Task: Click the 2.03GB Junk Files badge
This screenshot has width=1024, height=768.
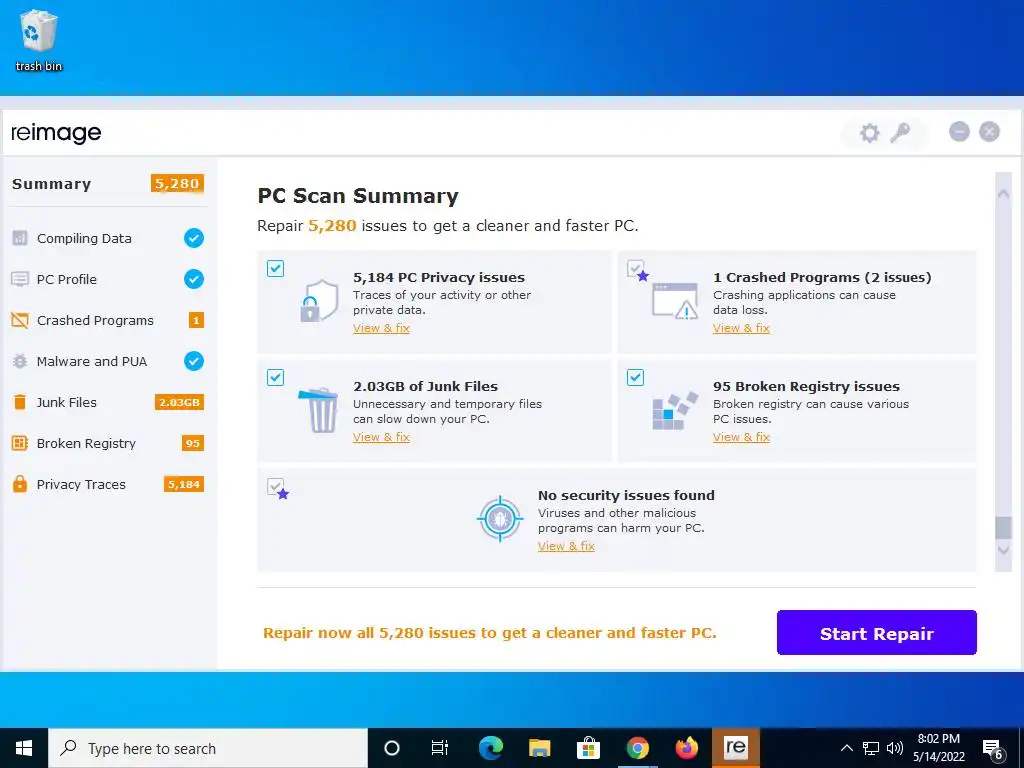Action: 179,402
